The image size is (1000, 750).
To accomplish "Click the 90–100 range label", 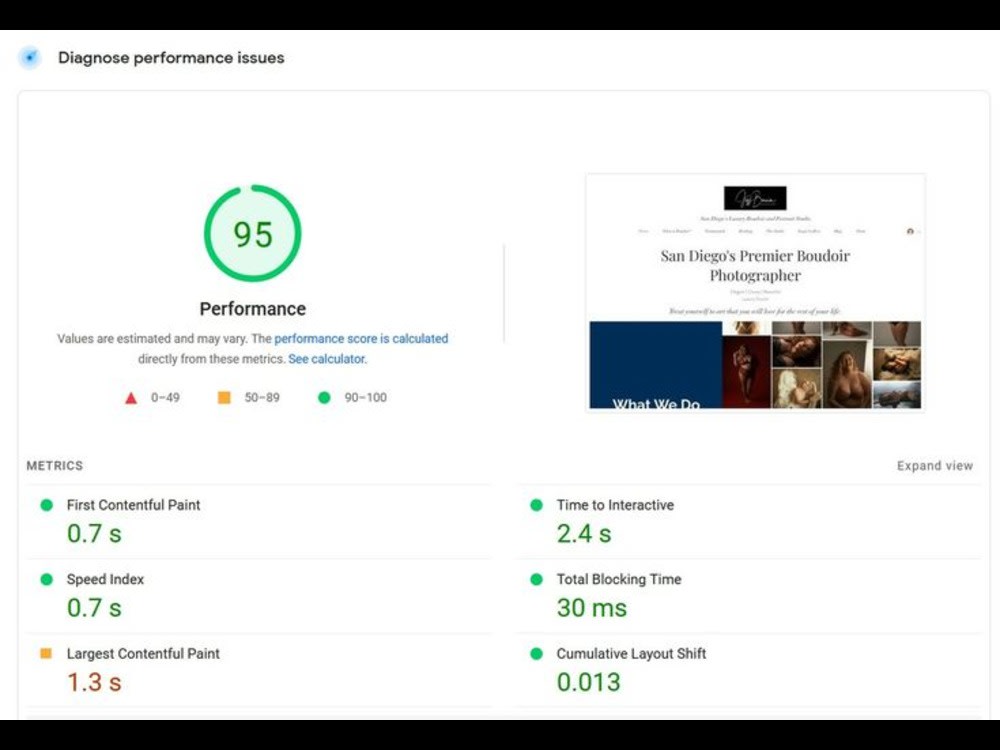I will [365, 397].
